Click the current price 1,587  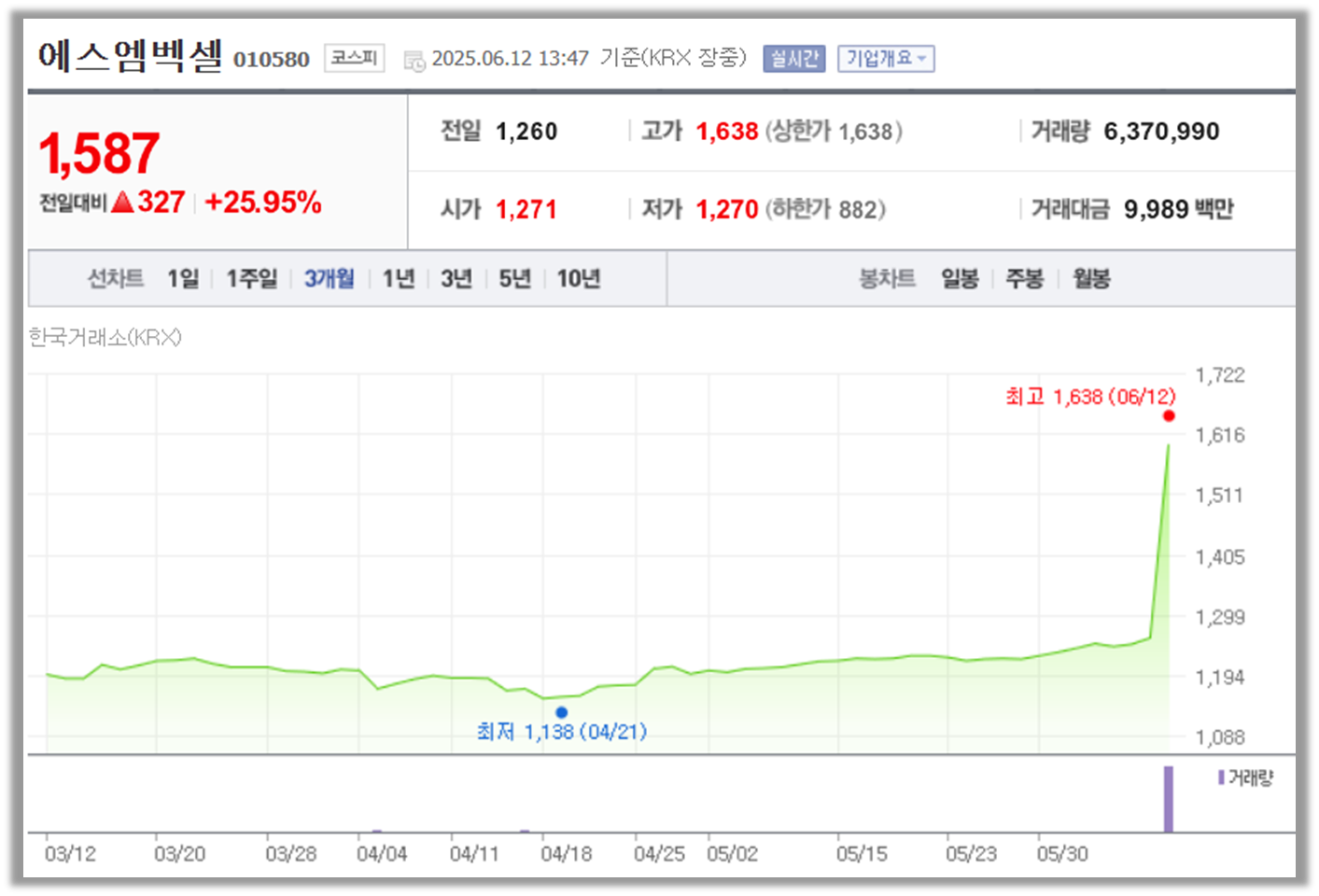[x=99, y=153]
